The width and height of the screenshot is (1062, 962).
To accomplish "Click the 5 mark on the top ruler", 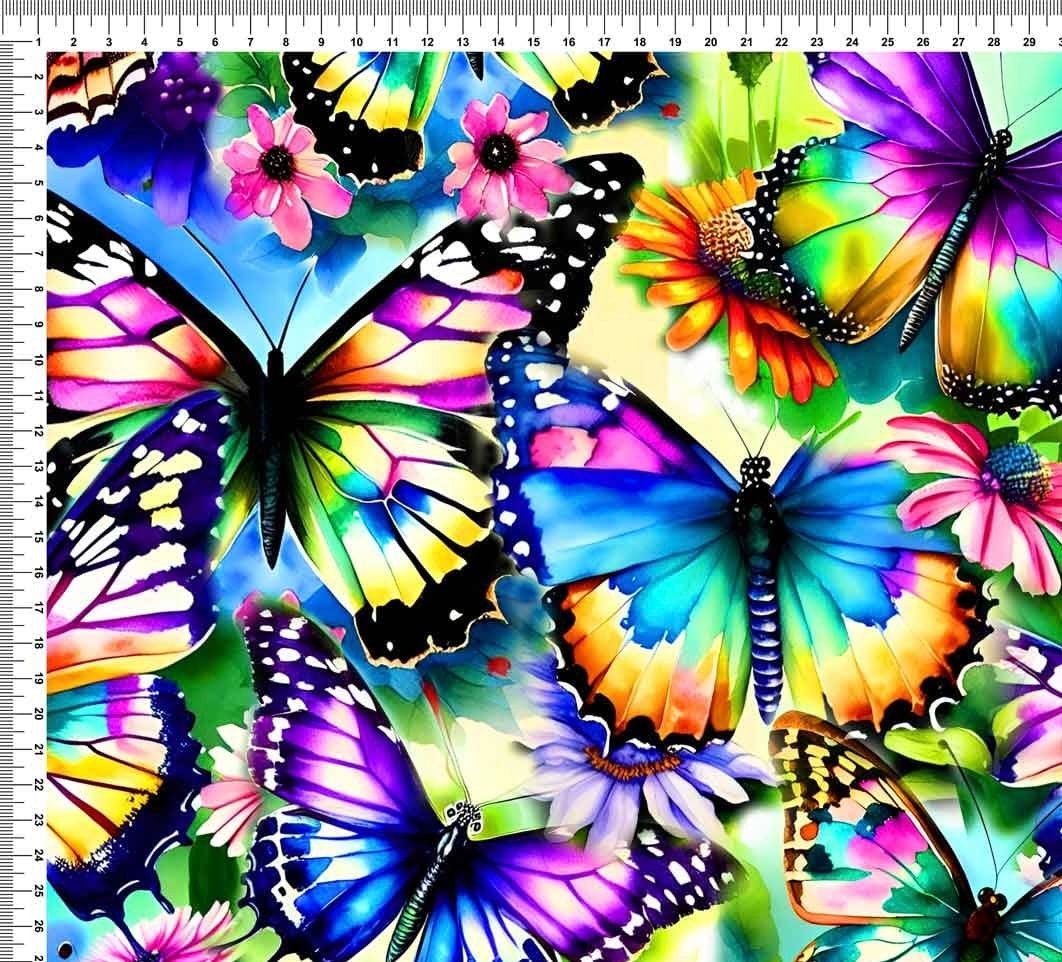I will 179,41.
